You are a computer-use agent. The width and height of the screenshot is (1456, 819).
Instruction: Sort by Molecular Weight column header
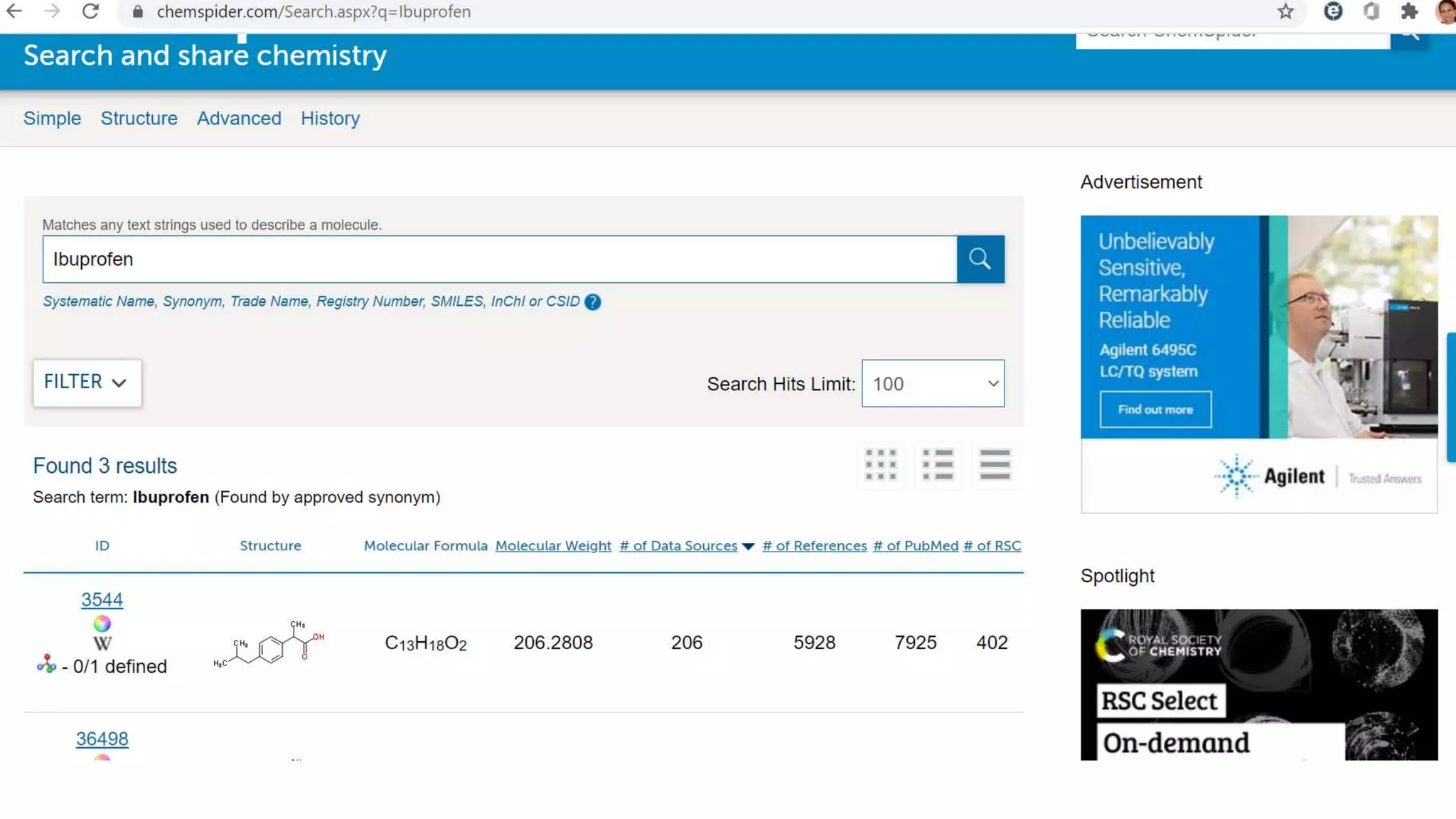click(553, 546)
